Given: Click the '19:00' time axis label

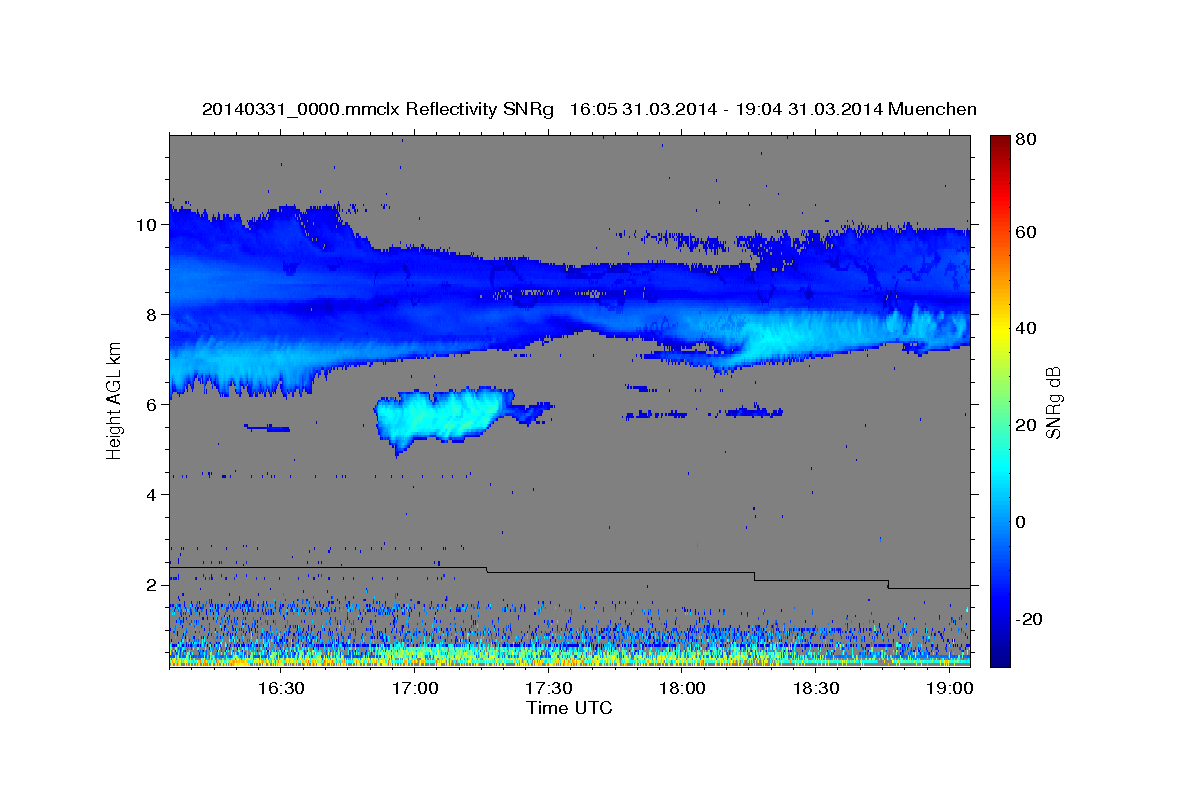Looking at the screenshot, I should [x=950, y=688].
